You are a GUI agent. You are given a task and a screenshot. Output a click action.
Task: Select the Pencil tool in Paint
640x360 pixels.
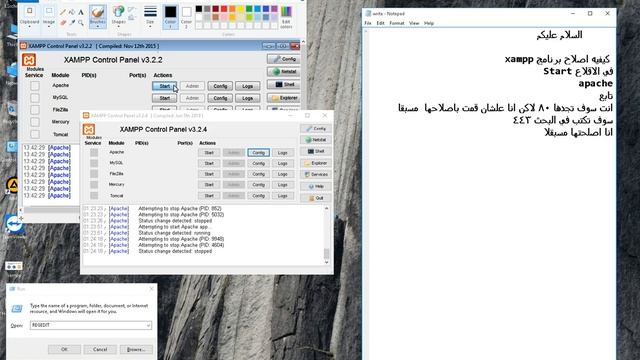(x=63, y=12)
